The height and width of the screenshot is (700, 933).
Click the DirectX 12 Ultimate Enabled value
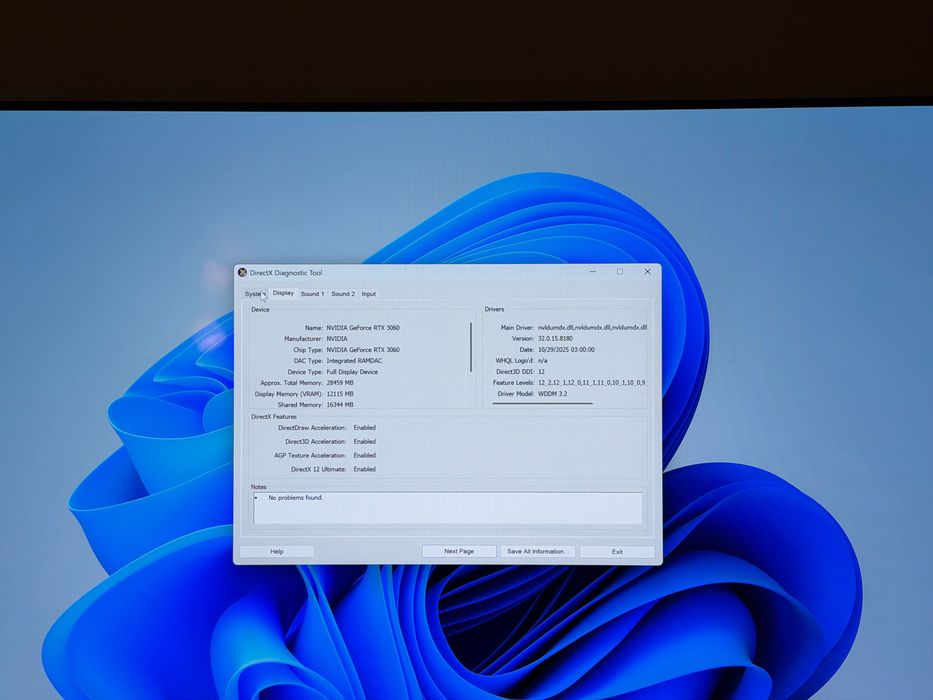(x=365, y=470)
